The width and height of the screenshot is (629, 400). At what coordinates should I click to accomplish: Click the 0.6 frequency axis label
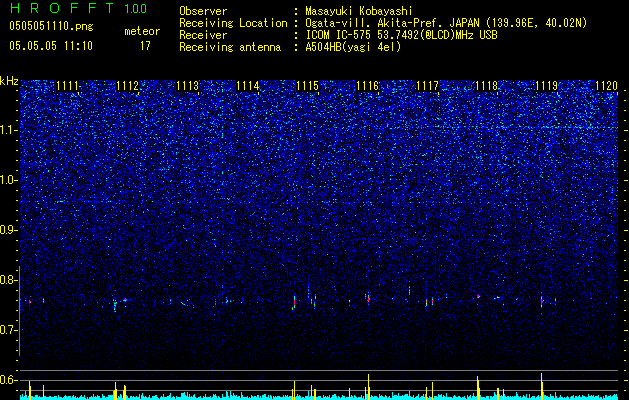[8, 380]
